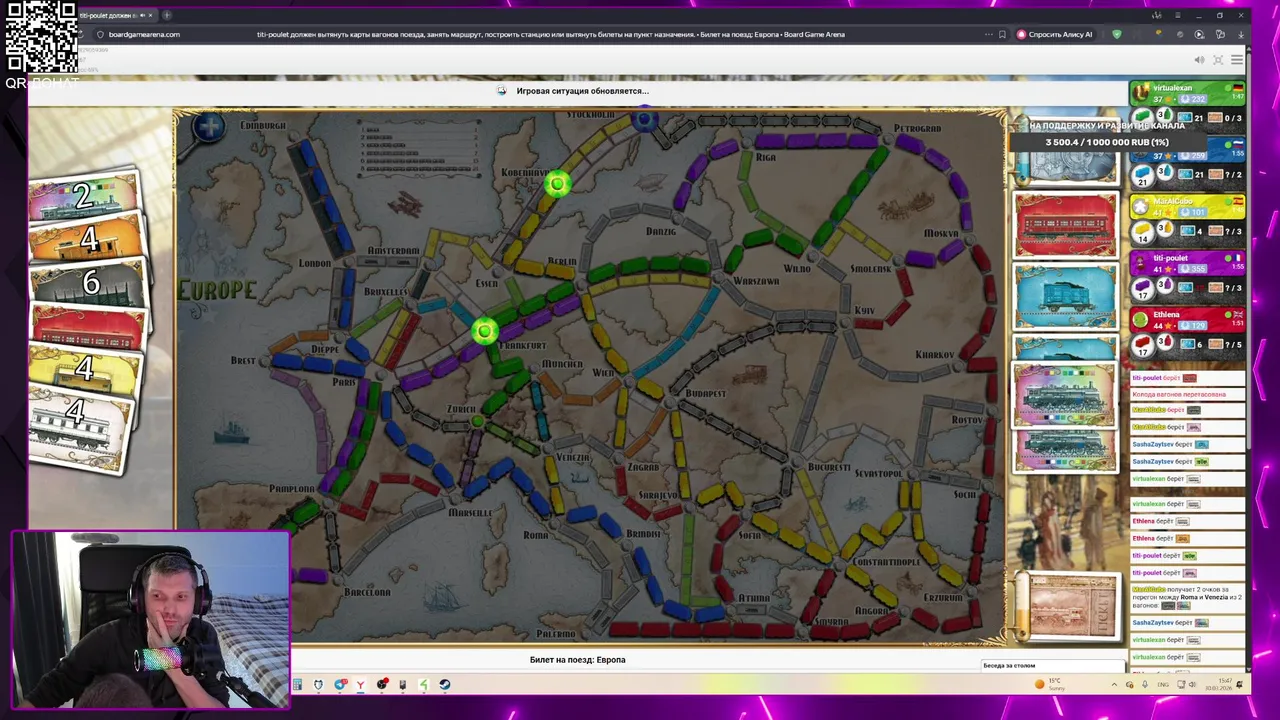
Task: Take the lower locomotive face-up card
Action: coord(1065,450)
